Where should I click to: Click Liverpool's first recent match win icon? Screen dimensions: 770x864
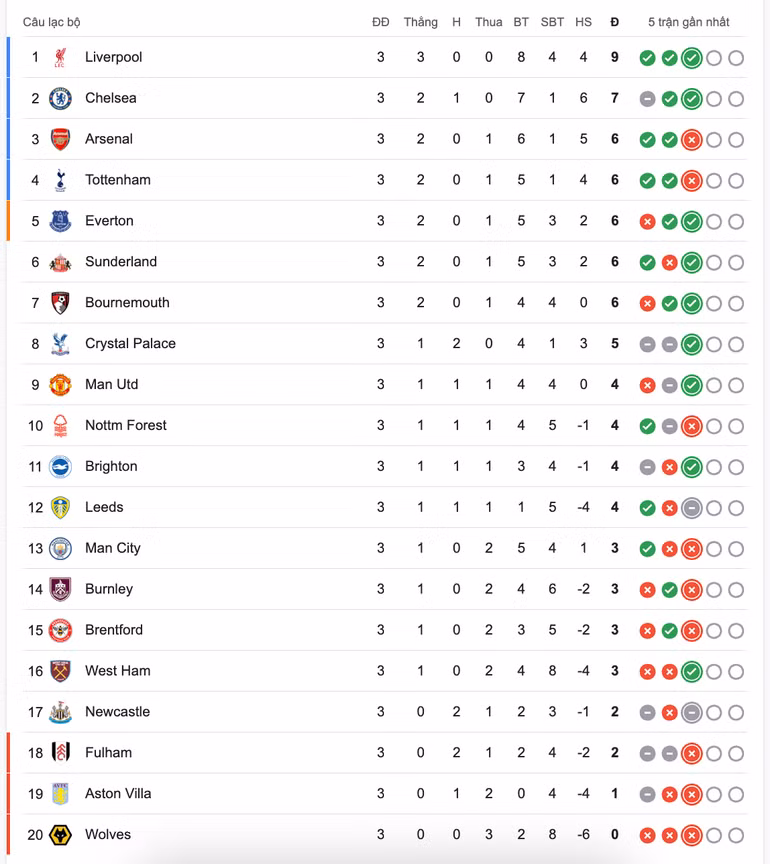tap(647, 58)
